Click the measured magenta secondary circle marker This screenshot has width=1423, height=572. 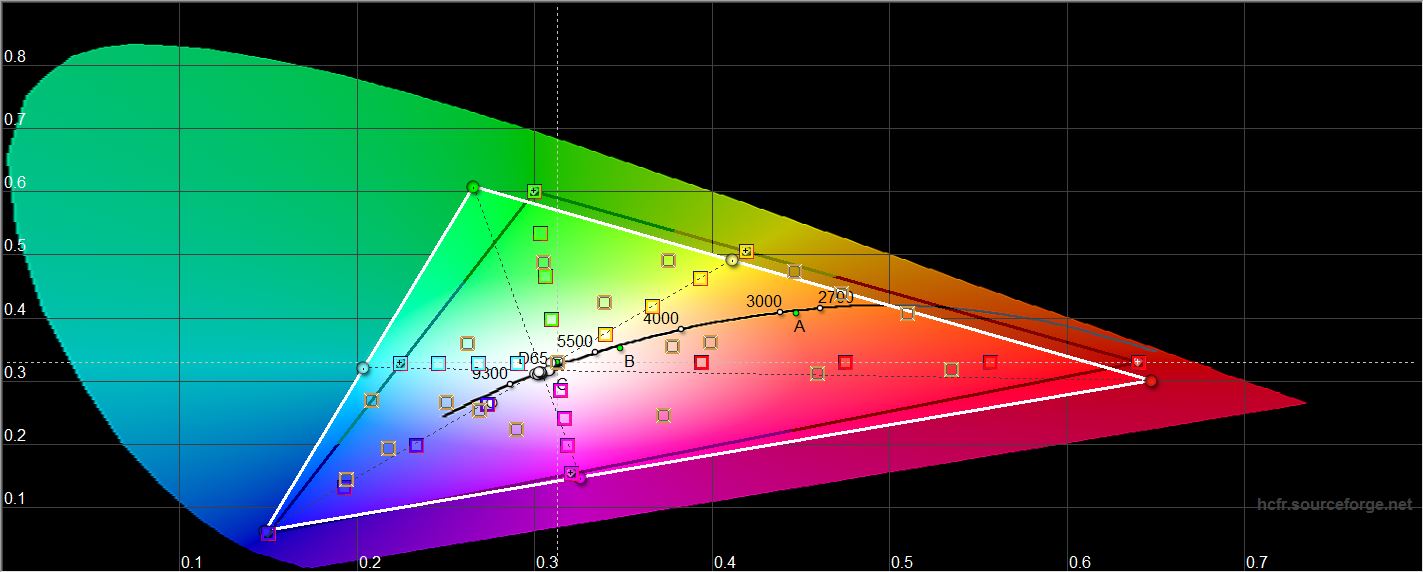tap(581, 478)
